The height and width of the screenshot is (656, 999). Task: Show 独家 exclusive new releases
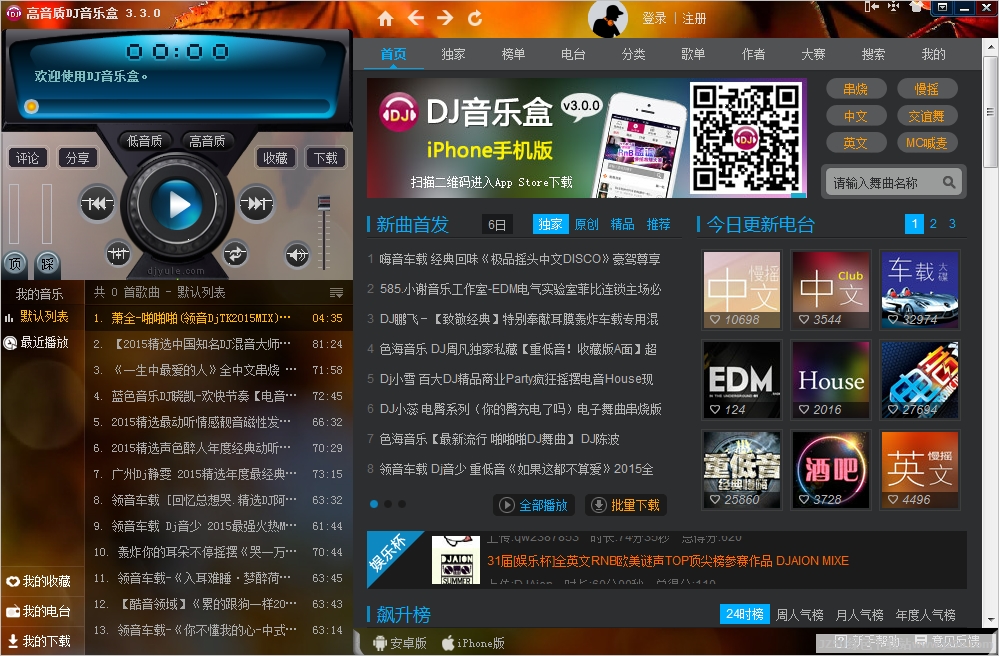click(x=550, y=224)
